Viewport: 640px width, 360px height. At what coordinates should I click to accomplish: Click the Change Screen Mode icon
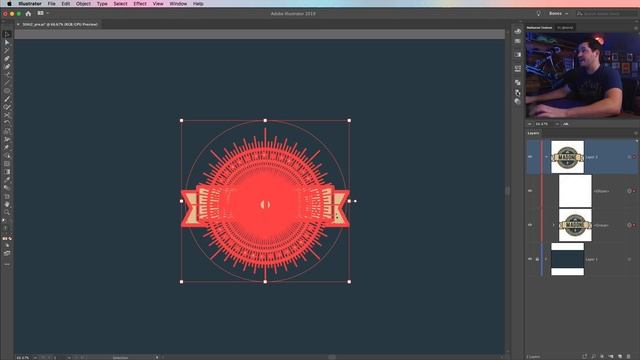click(7, 253)
